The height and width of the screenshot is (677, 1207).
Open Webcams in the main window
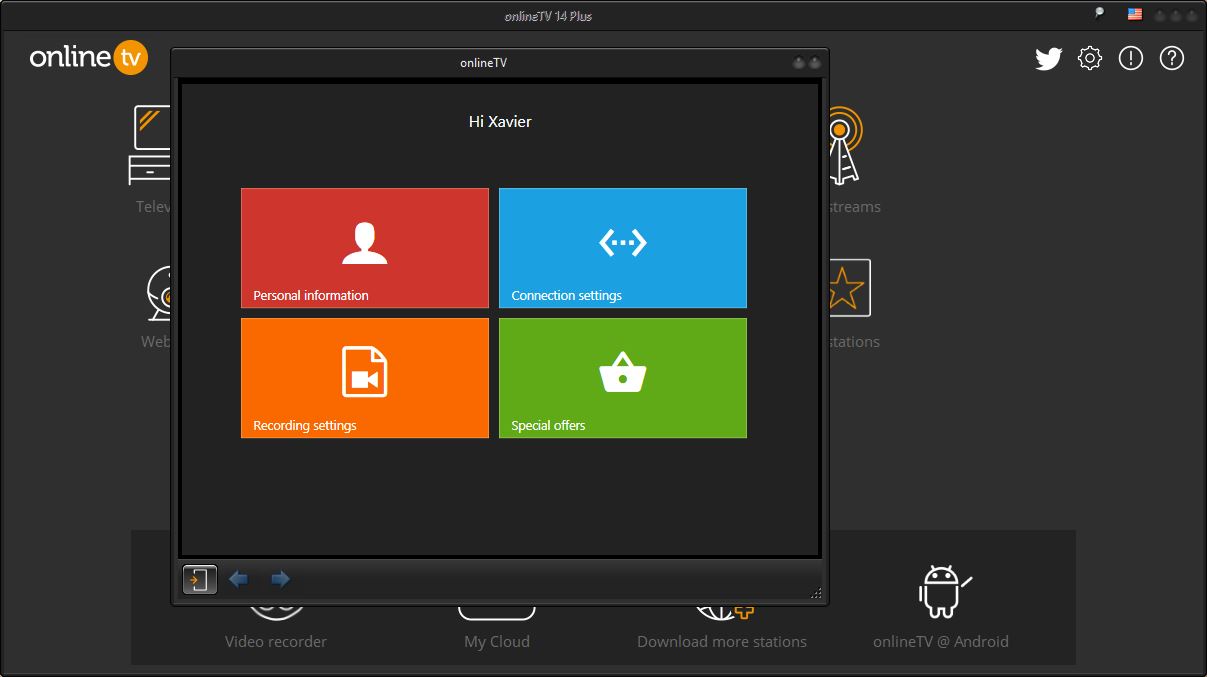pyautogui.click(x=157, y=305)
